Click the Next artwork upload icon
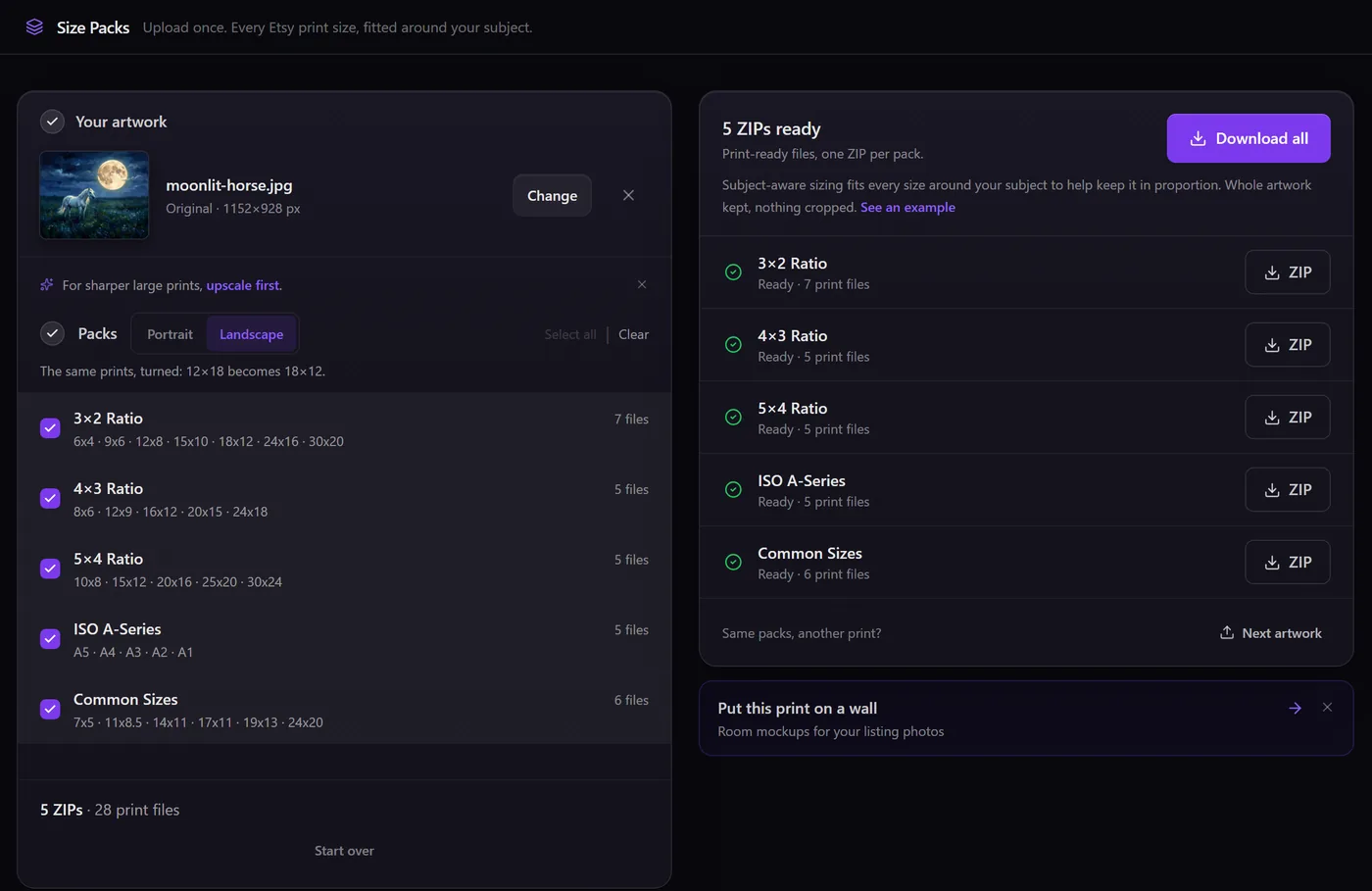The width and height of the screenshot is (1372, 891). click(x=1226, y=632)
